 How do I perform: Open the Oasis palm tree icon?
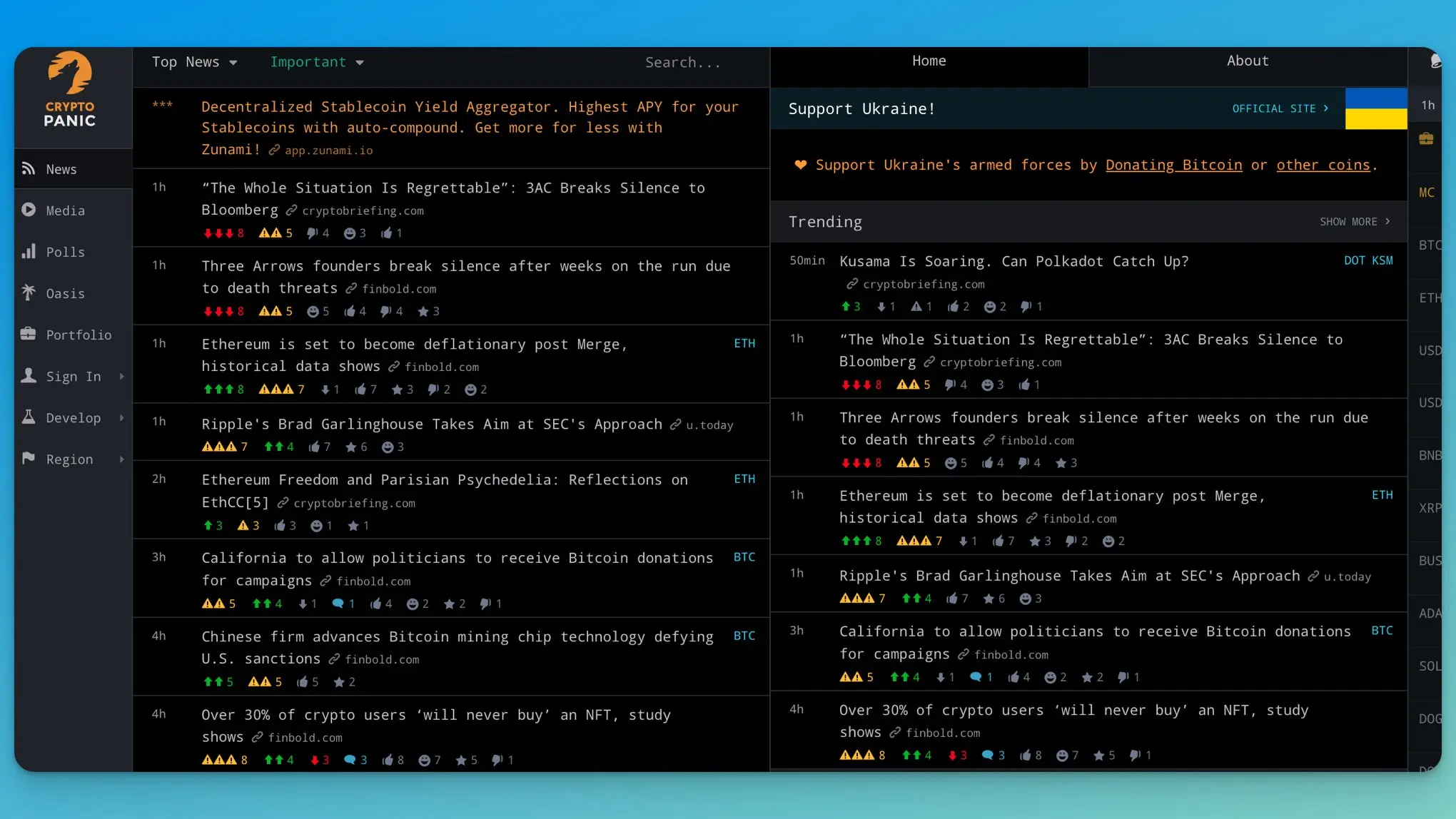tap(29, 292)
